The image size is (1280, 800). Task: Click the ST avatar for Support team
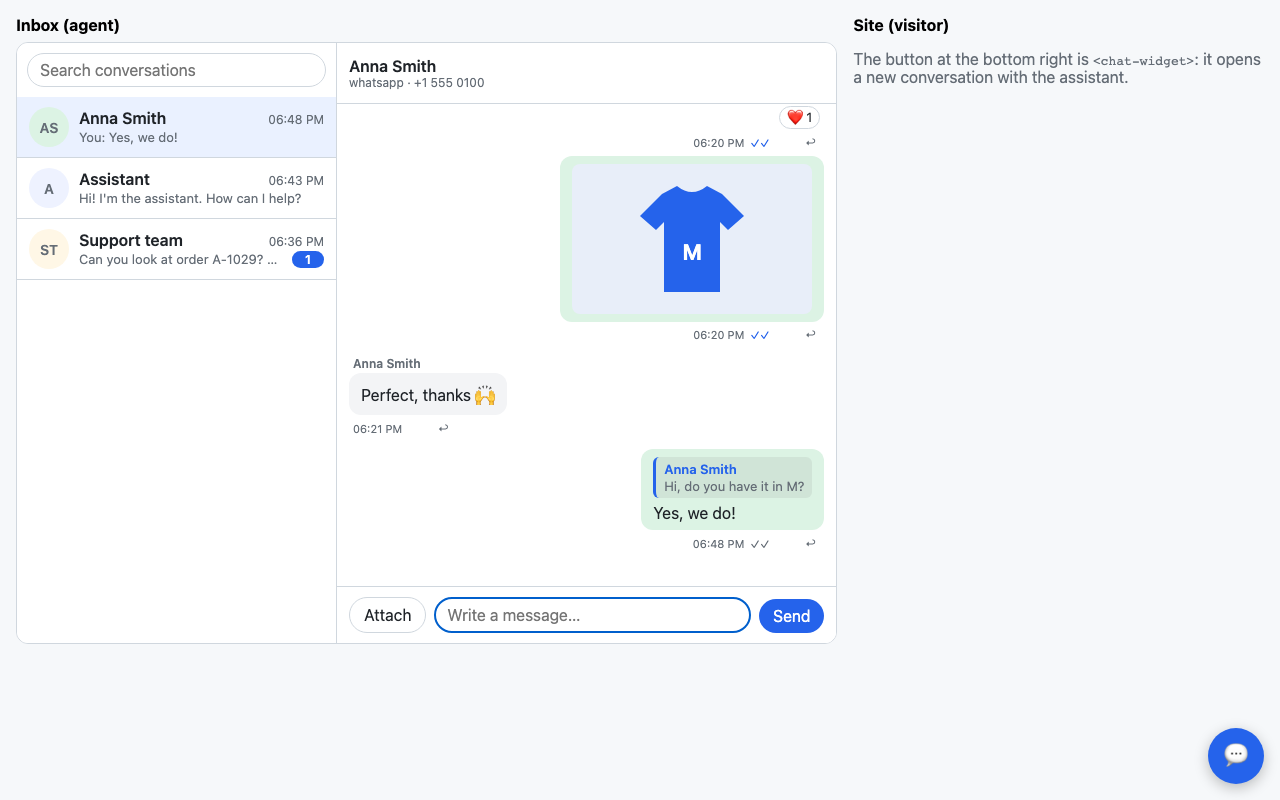pyautogui.click(x=49, y=250)
